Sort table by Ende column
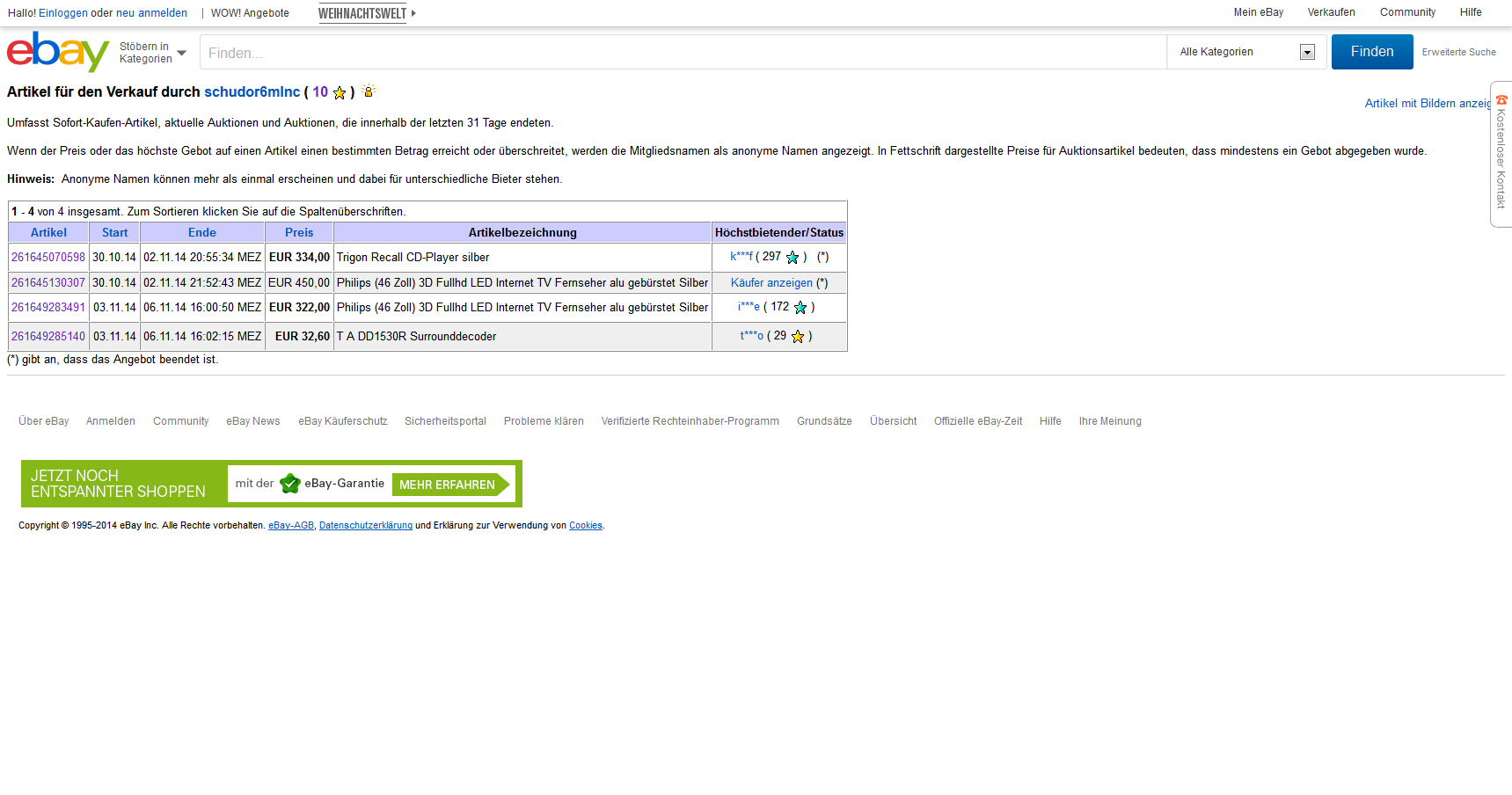The image size is (1512, 795). 202,233
